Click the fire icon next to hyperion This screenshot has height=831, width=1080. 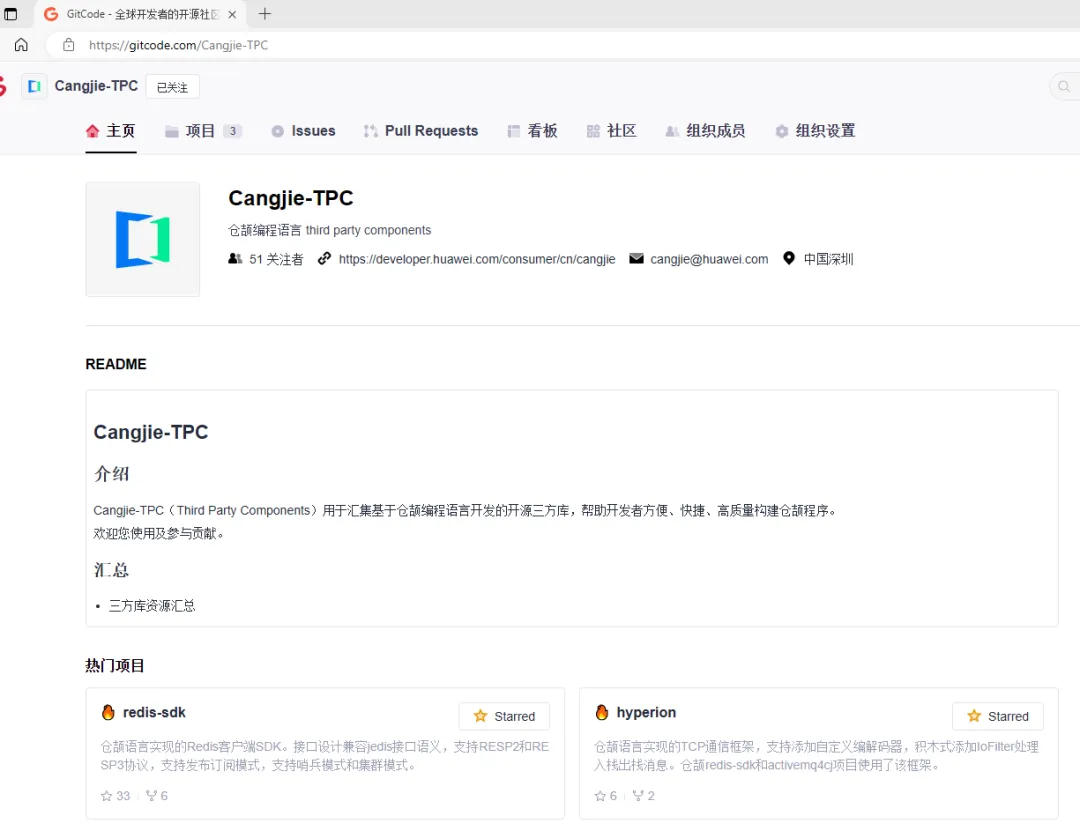602,713
